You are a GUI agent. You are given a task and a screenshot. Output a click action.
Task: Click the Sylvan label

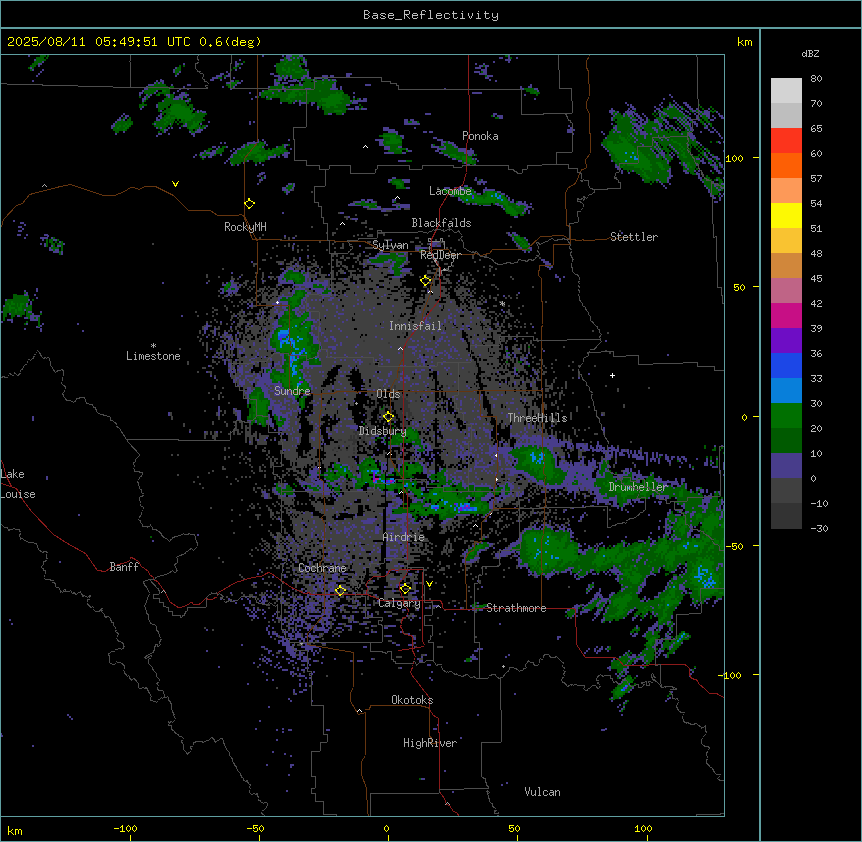(390, 245)
